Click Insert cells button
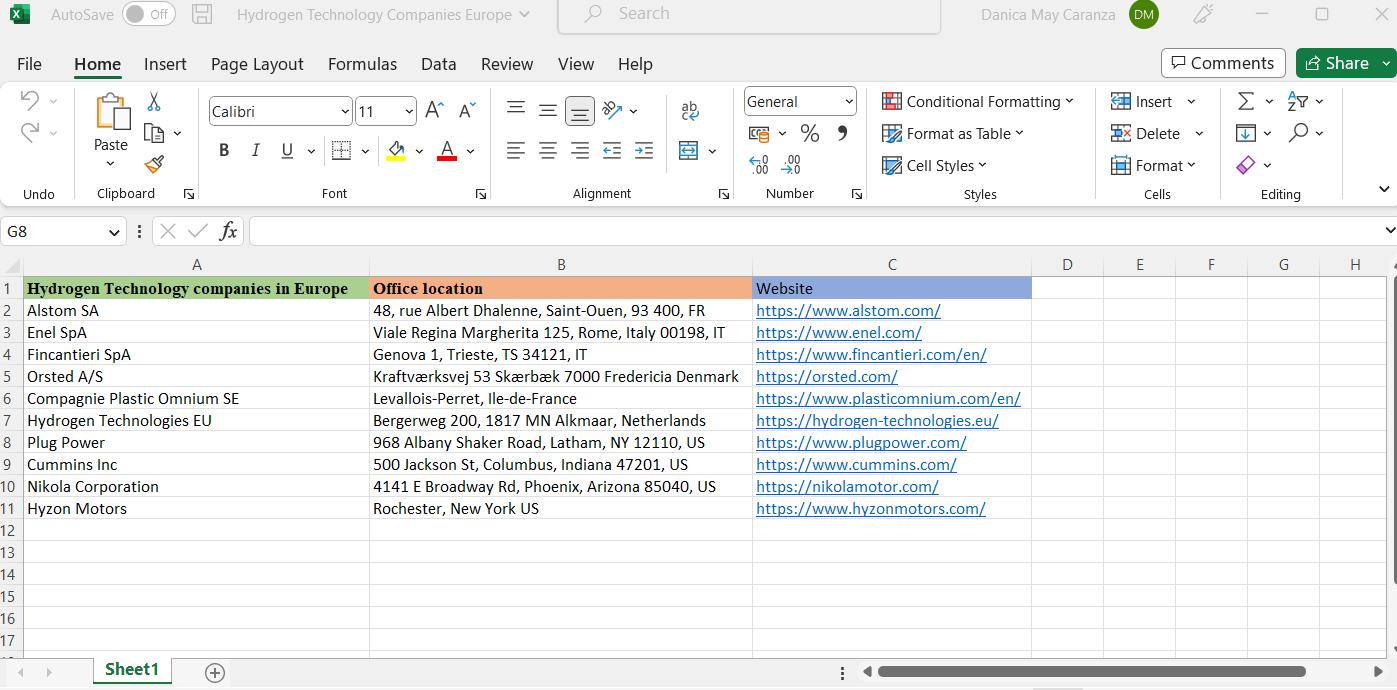 [1143, 102]
